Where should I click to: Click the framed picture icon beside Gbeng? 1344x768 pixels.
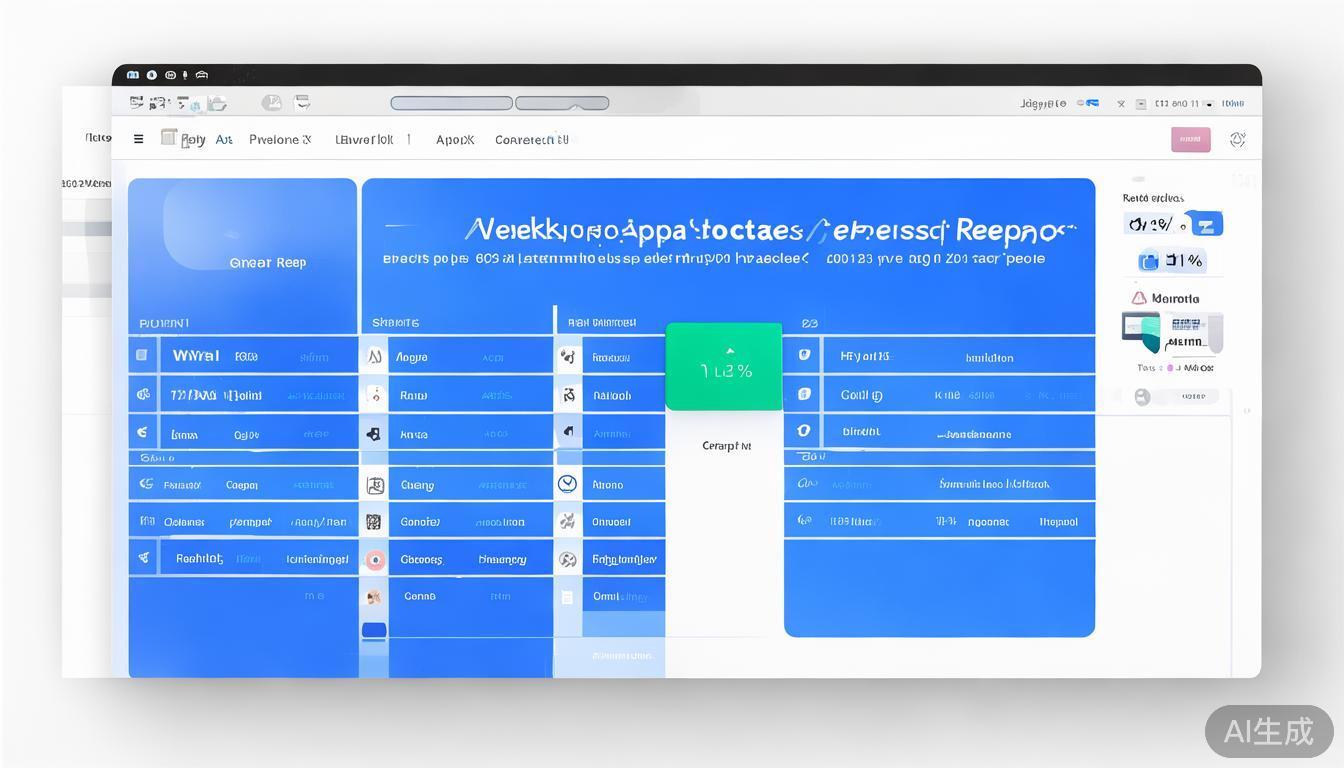375,485
